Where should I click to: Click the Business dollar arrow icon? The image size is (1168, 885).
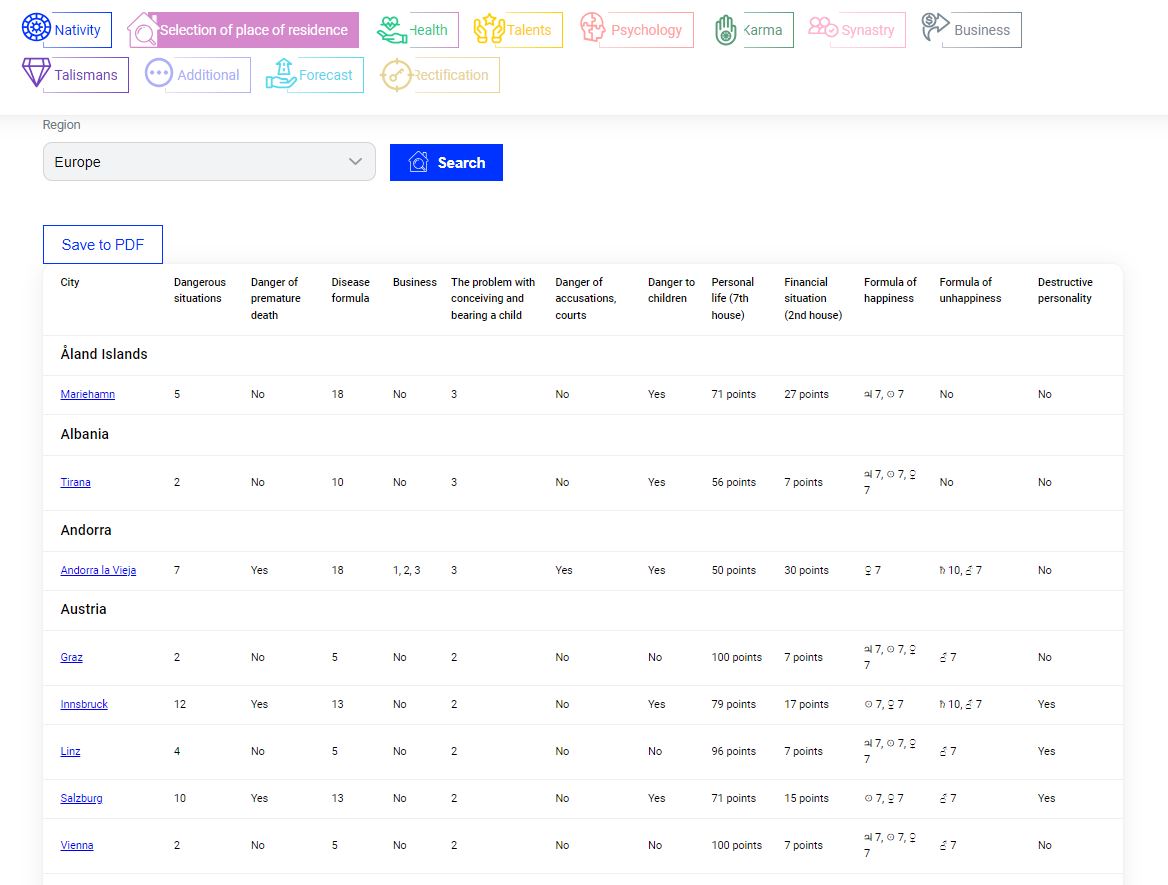[935, 27]
